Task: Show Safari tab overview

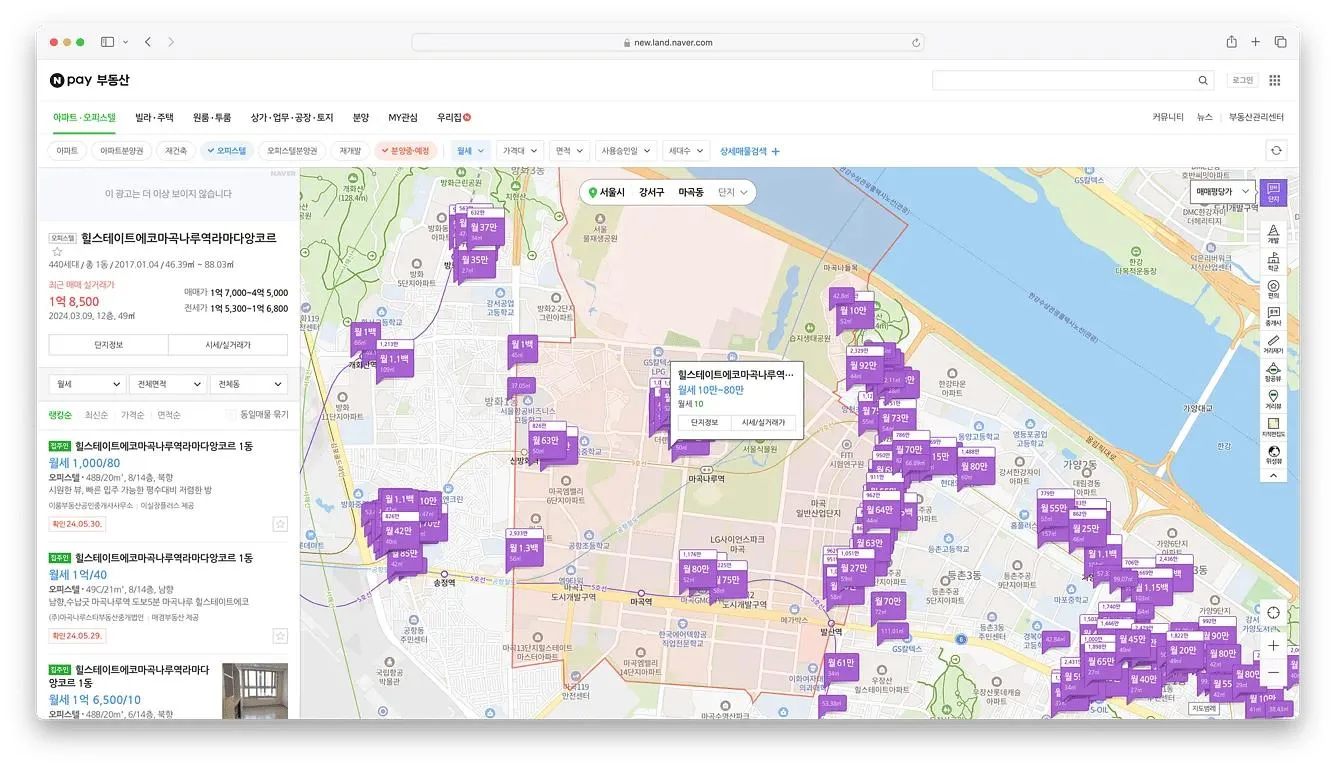Action: (1280, 42)
